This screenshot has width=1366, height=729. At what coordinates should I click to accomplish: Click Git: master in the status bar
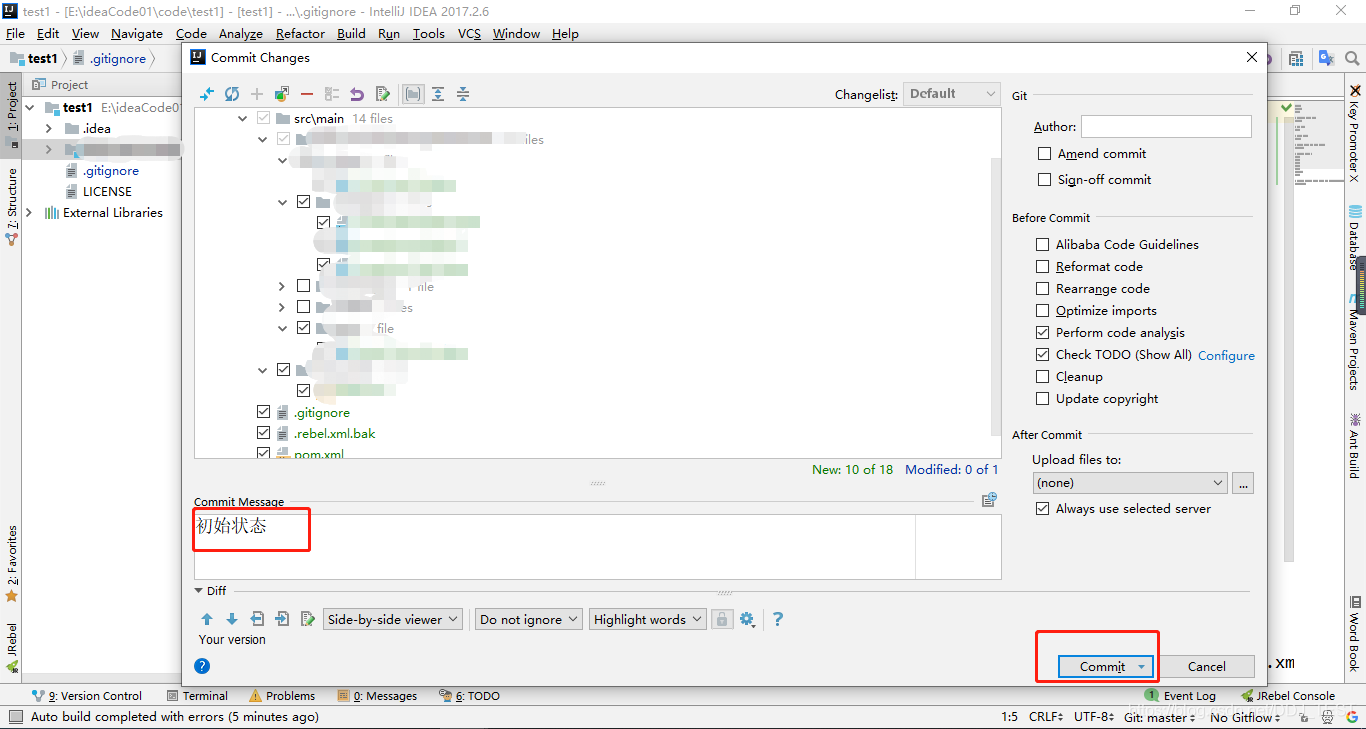point(1160,717)
